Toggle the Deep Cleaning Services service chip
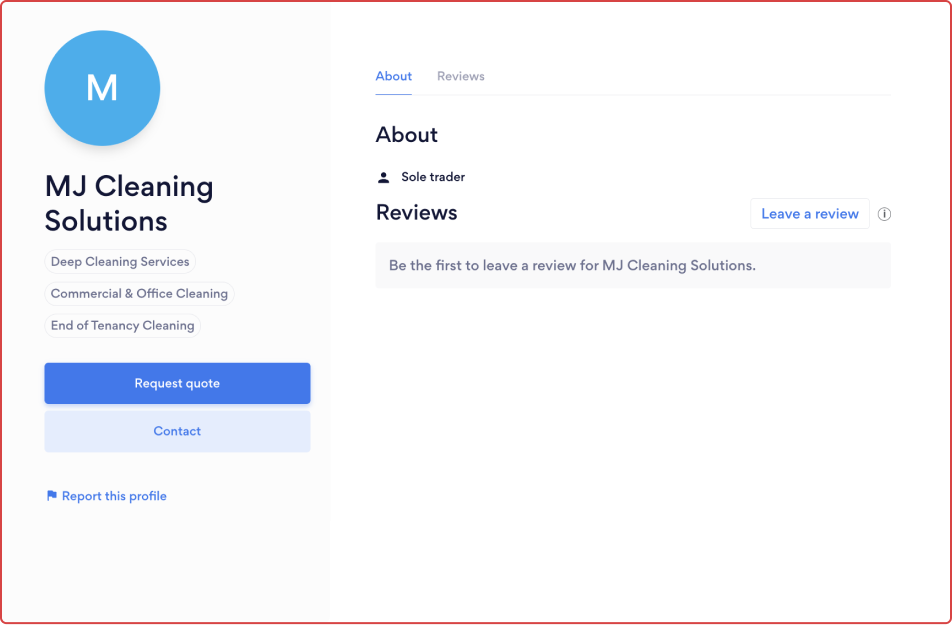 pyautogui.click(x=120, y=261)
